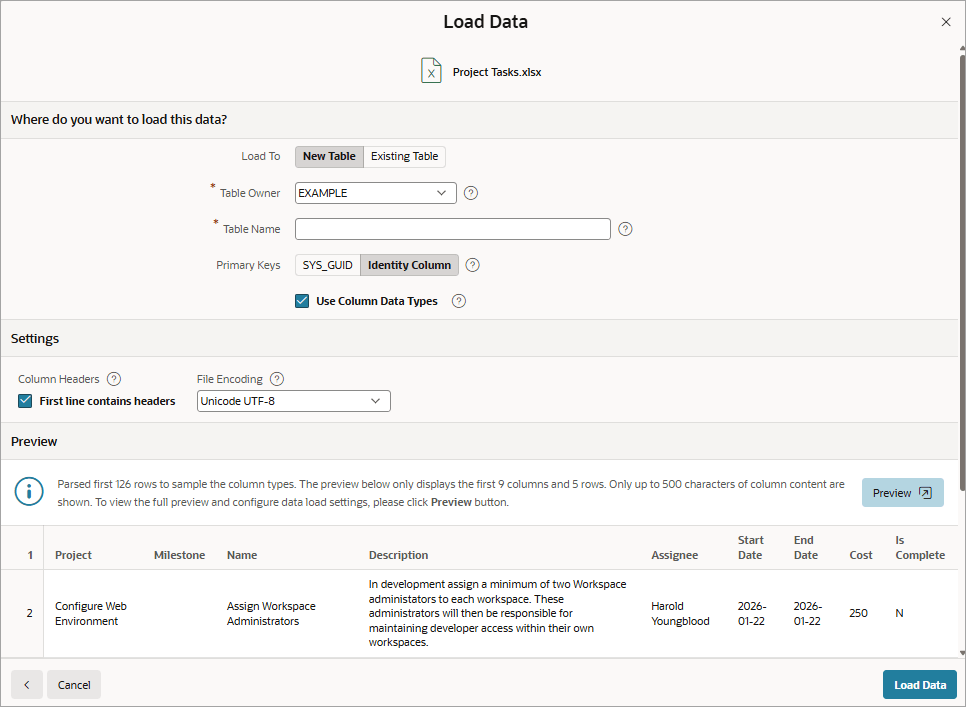Click the Settings section heading
The height and width of the screenshot is (707, 966).
[35, 339]
